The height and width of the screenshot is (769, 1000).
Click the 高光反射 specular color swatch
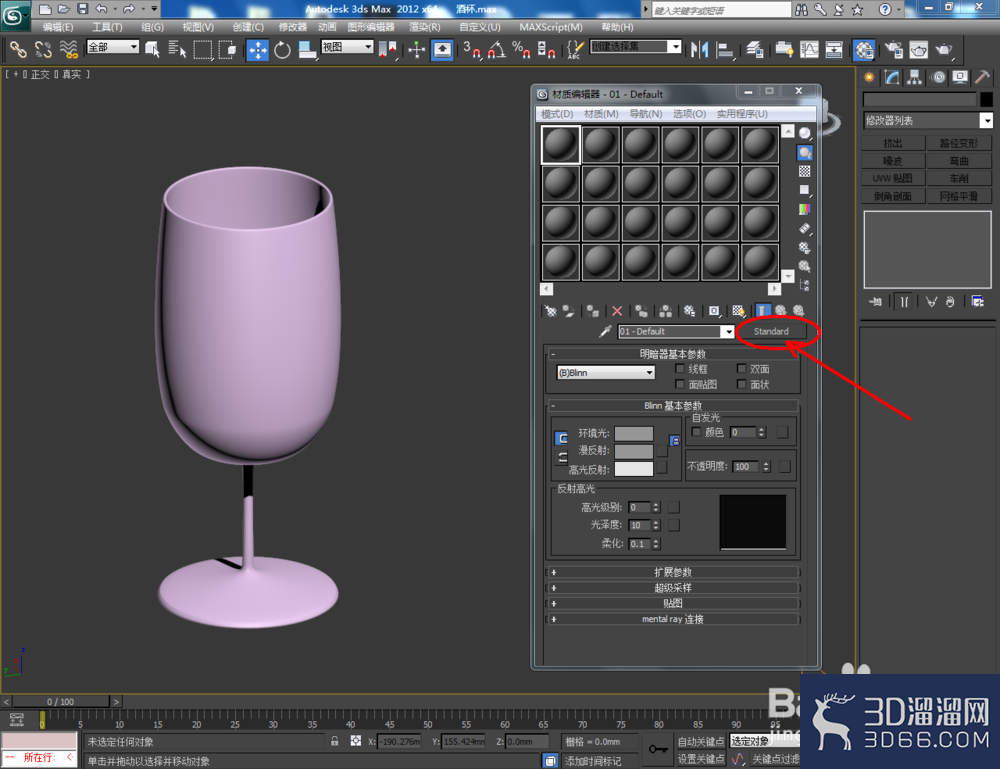634,469
